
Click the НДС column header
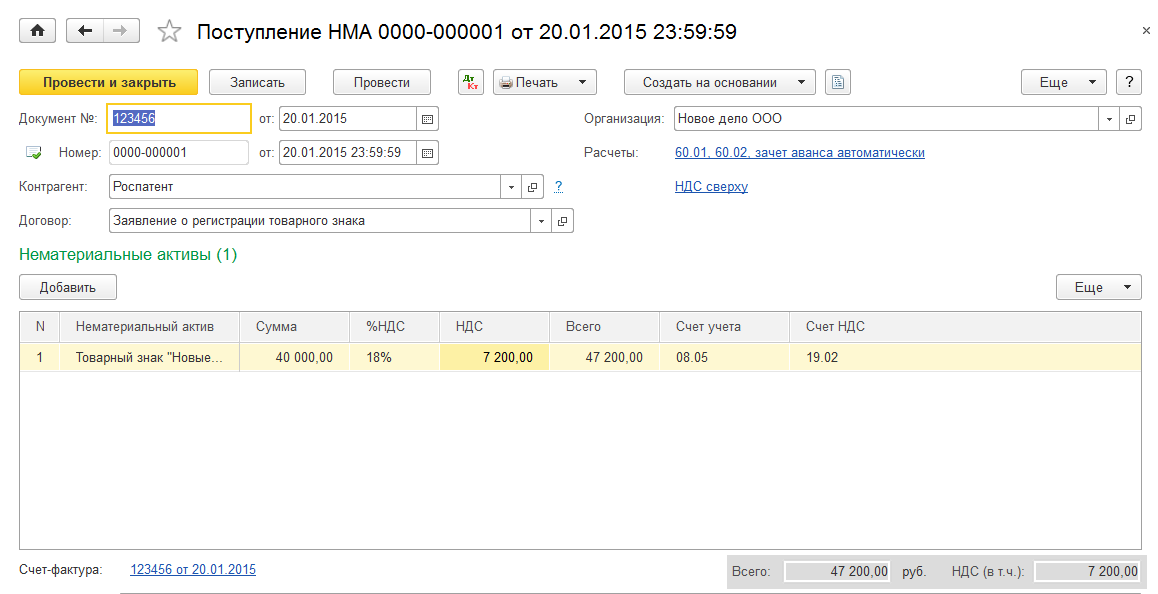(494, 327)
